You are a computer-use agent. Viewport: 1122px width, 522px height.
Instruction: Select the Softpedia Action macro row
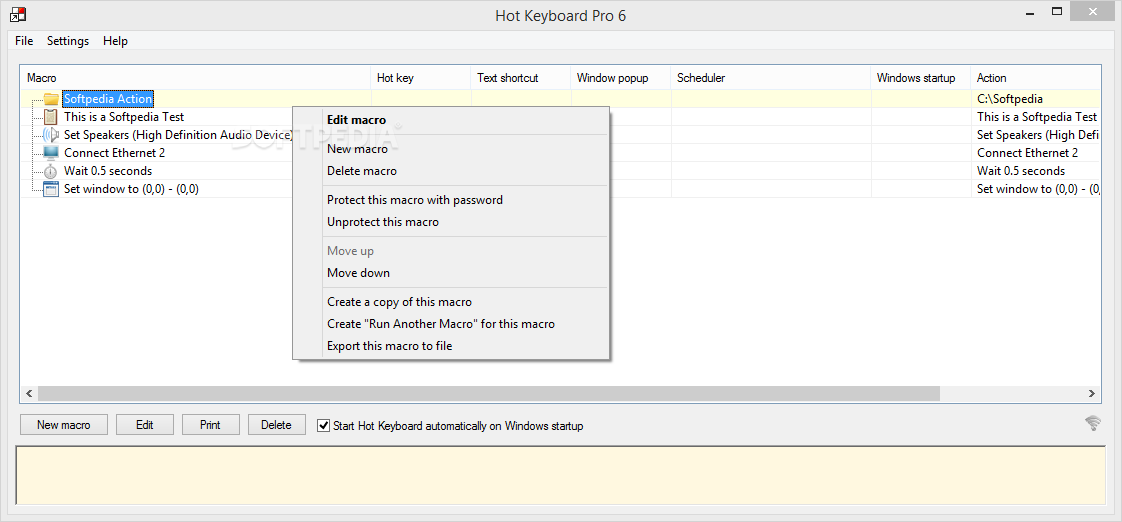(x=108, y=99)
